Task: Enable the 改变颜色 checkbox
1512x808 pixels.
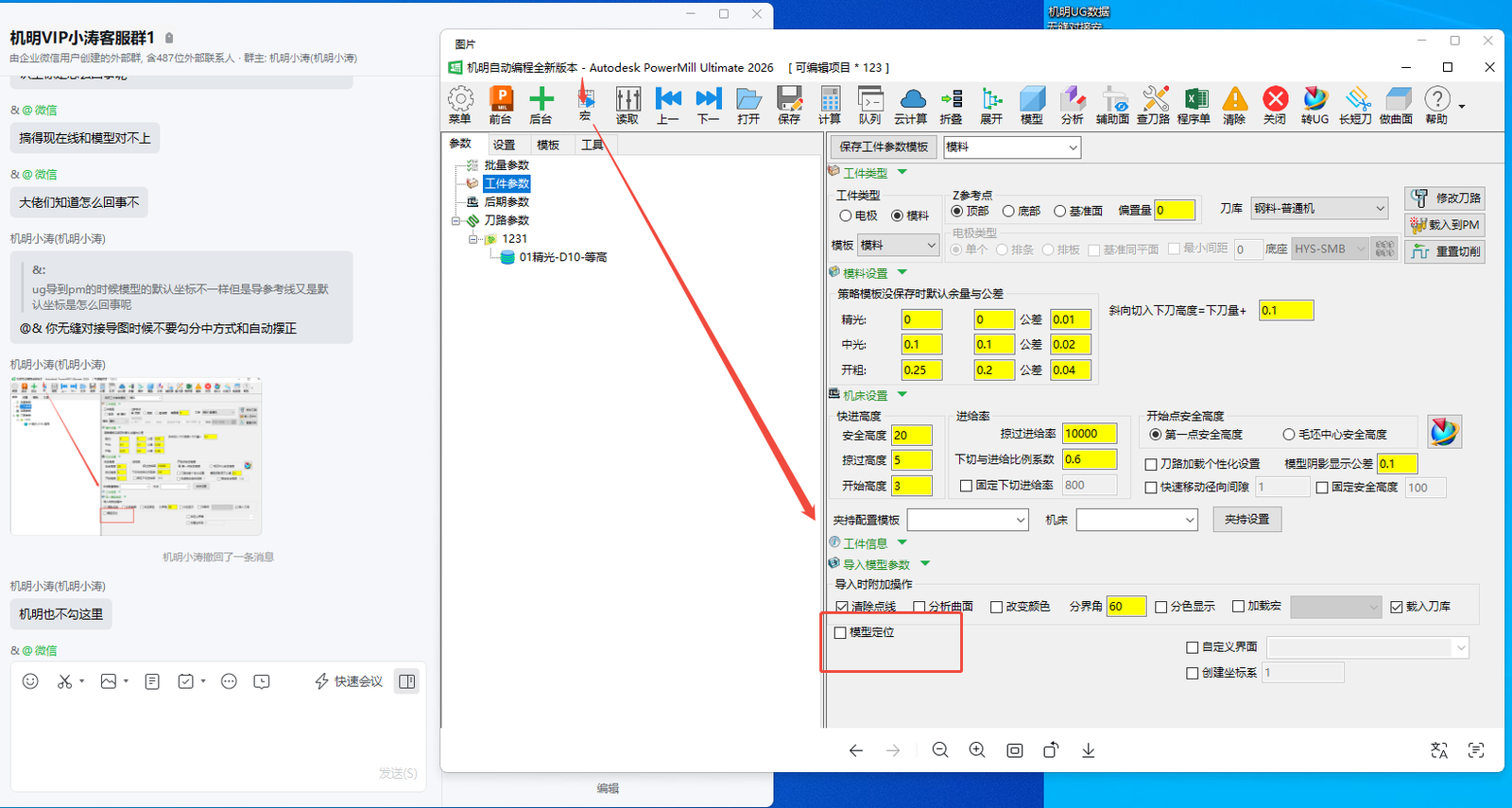Action: (996, 607)
